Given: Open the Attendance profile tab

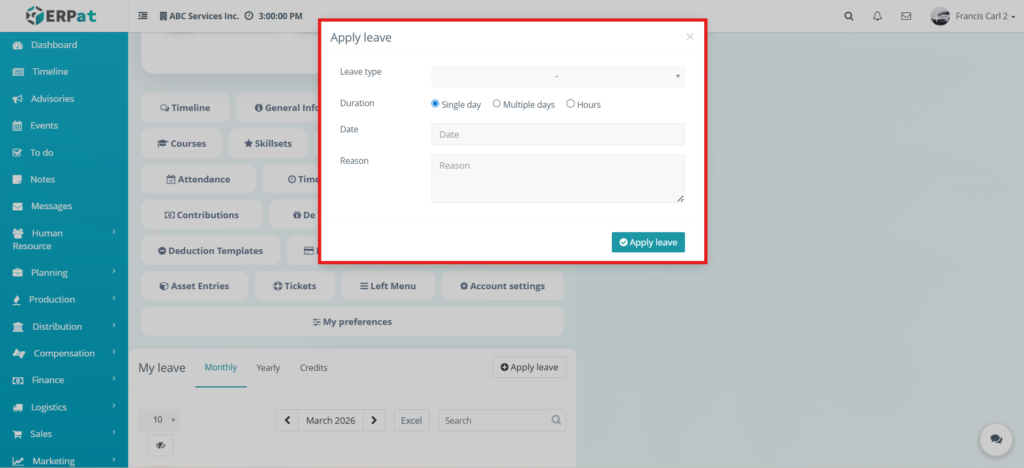Looking at the screenshot, I should coord(198,179).
